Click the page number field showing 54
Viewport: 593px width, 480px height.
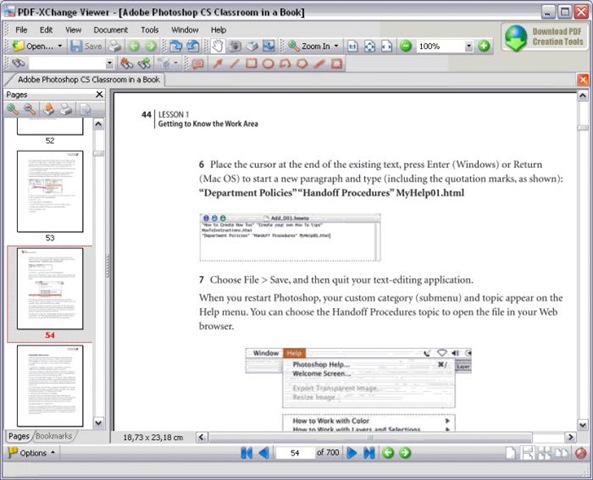295,453
